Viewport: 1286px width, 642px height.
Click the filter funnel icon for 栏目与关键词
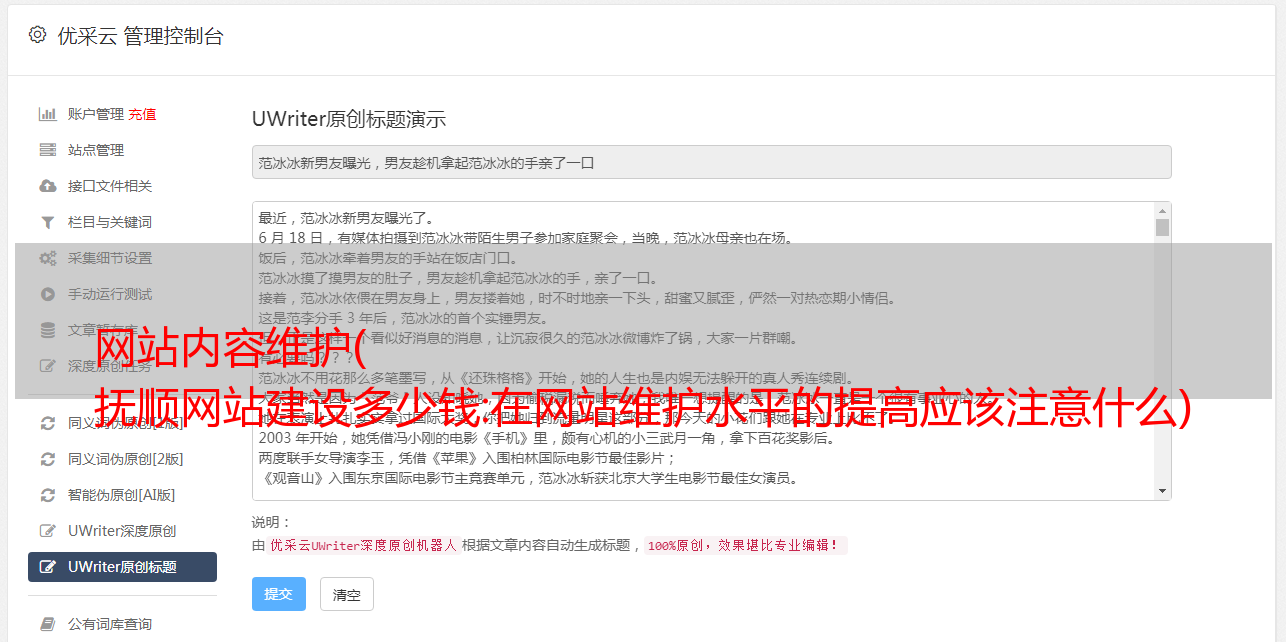coord(47,222)
